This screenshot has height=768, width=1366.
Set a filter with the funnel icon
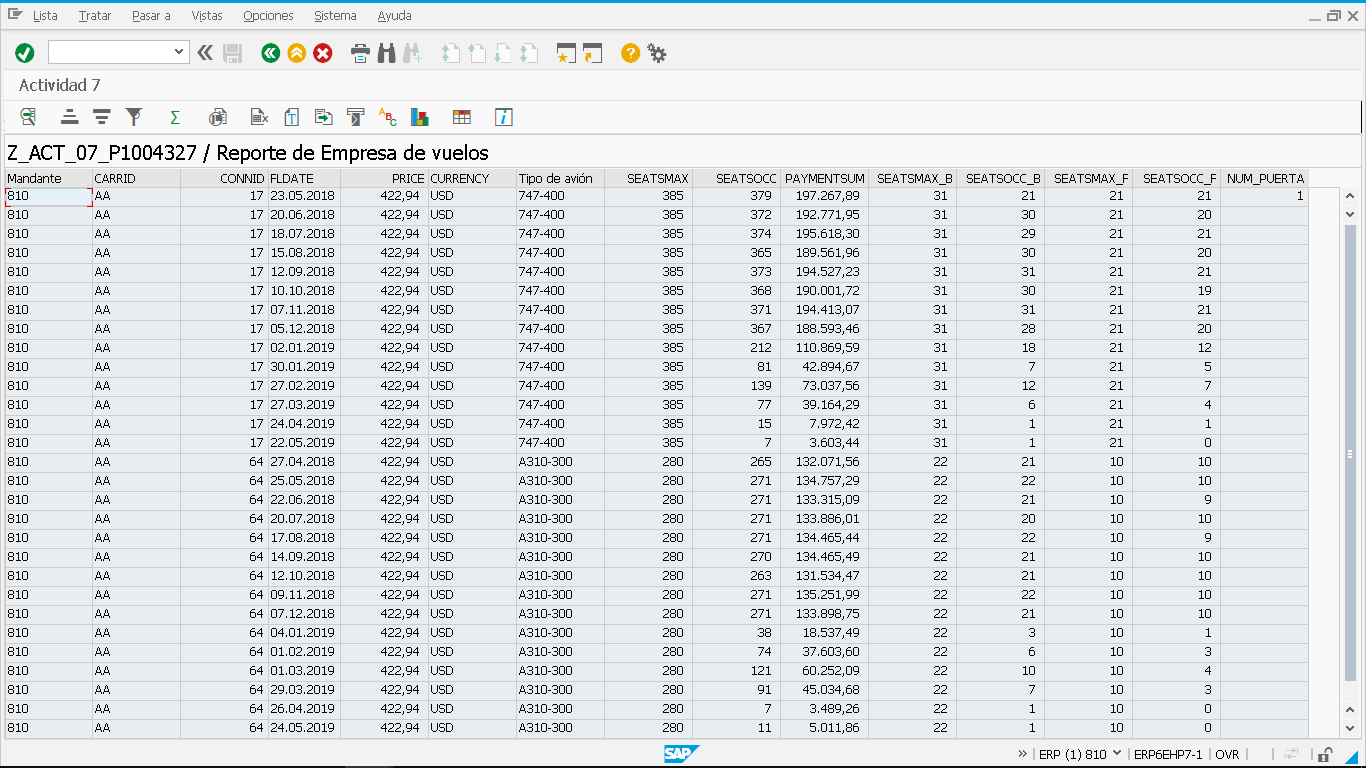click(x=133, y=117)
